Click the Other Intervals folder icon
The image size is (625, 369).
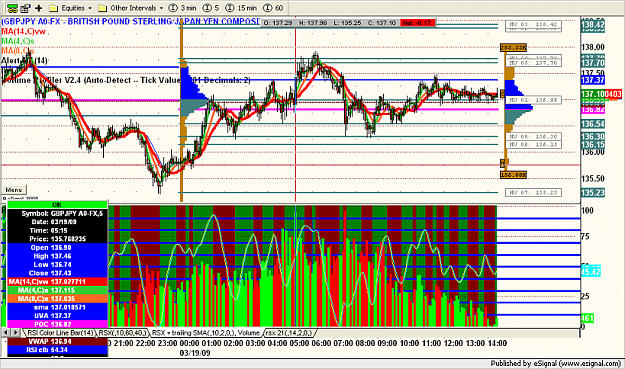click(102, 8)
